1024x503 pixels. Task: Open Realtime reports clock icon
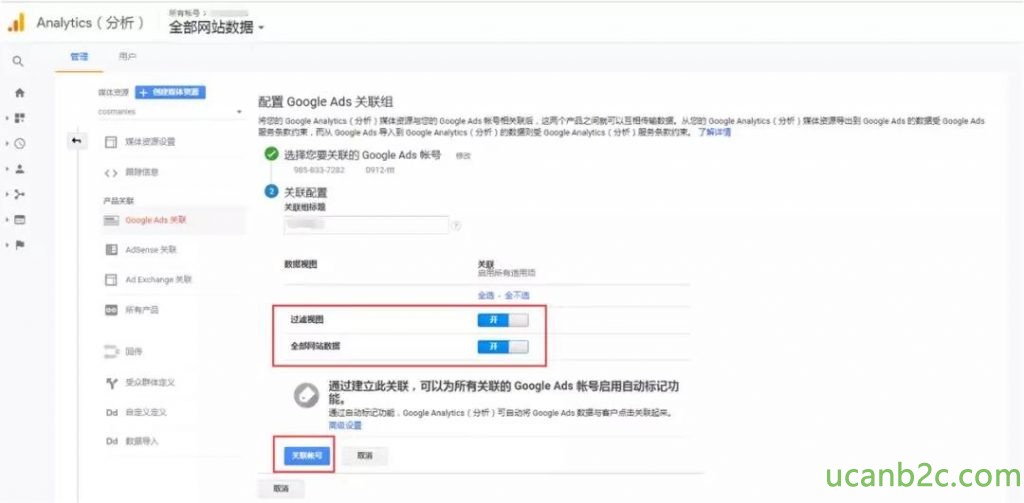[x=19, y=144]
